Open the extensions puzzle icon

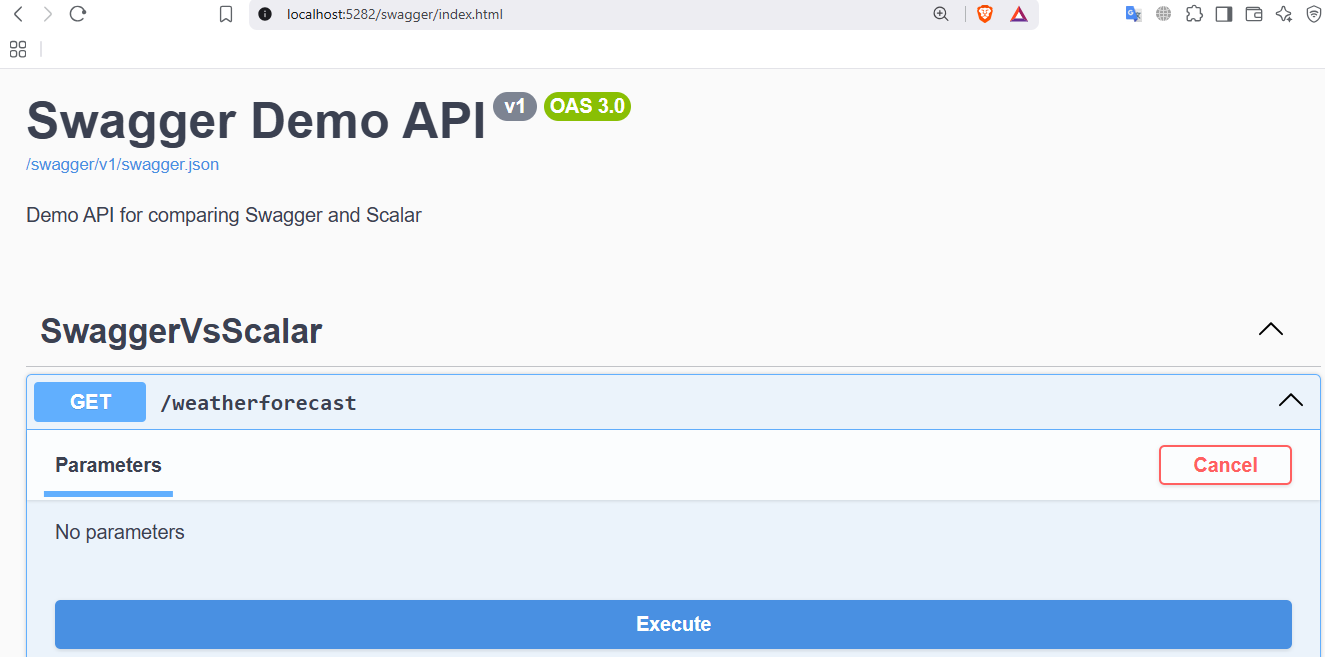pyautogui.click(x=1194, y=14)
